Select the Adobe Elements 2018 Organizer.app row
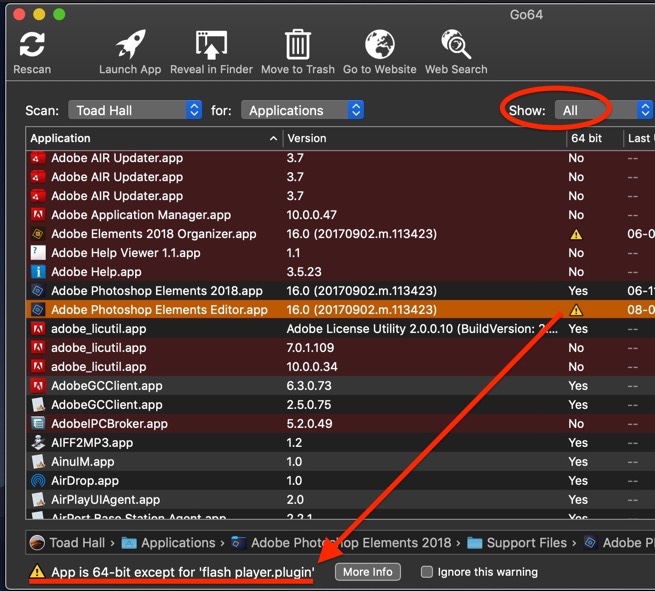Image resolution: width=655 pixels, height=591 pixels. (x=340, y=234)
